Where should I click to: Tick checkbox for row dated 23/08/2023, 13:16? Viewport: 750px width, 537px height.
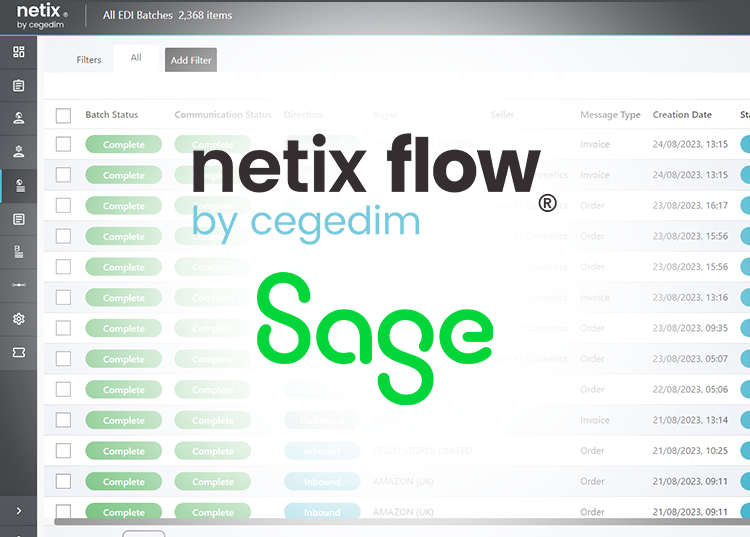tap(63, 297)
